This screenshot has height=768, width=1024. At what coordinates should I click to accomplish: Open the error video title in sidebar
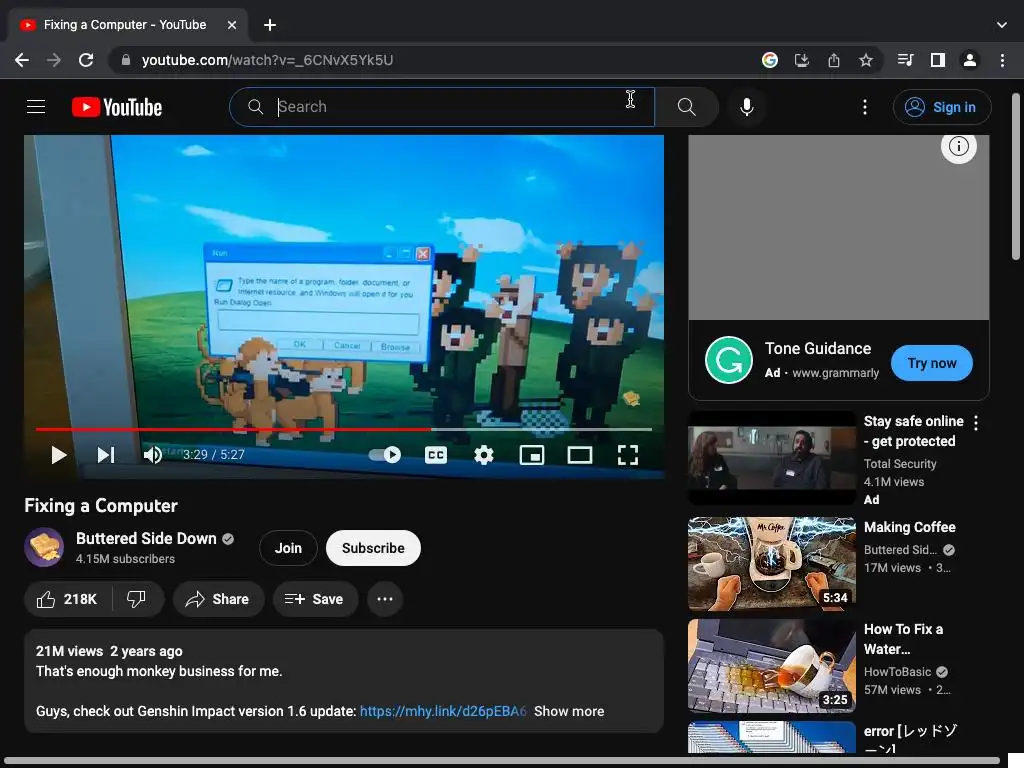point(910,738)
